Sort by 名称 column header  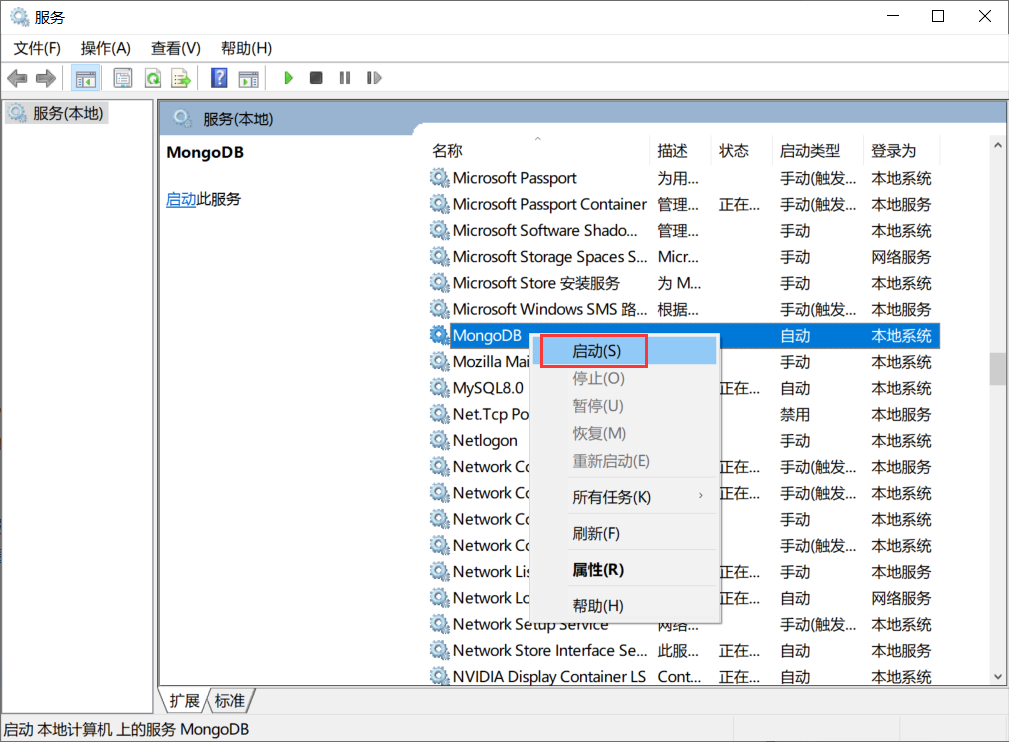tap(539, 151)
